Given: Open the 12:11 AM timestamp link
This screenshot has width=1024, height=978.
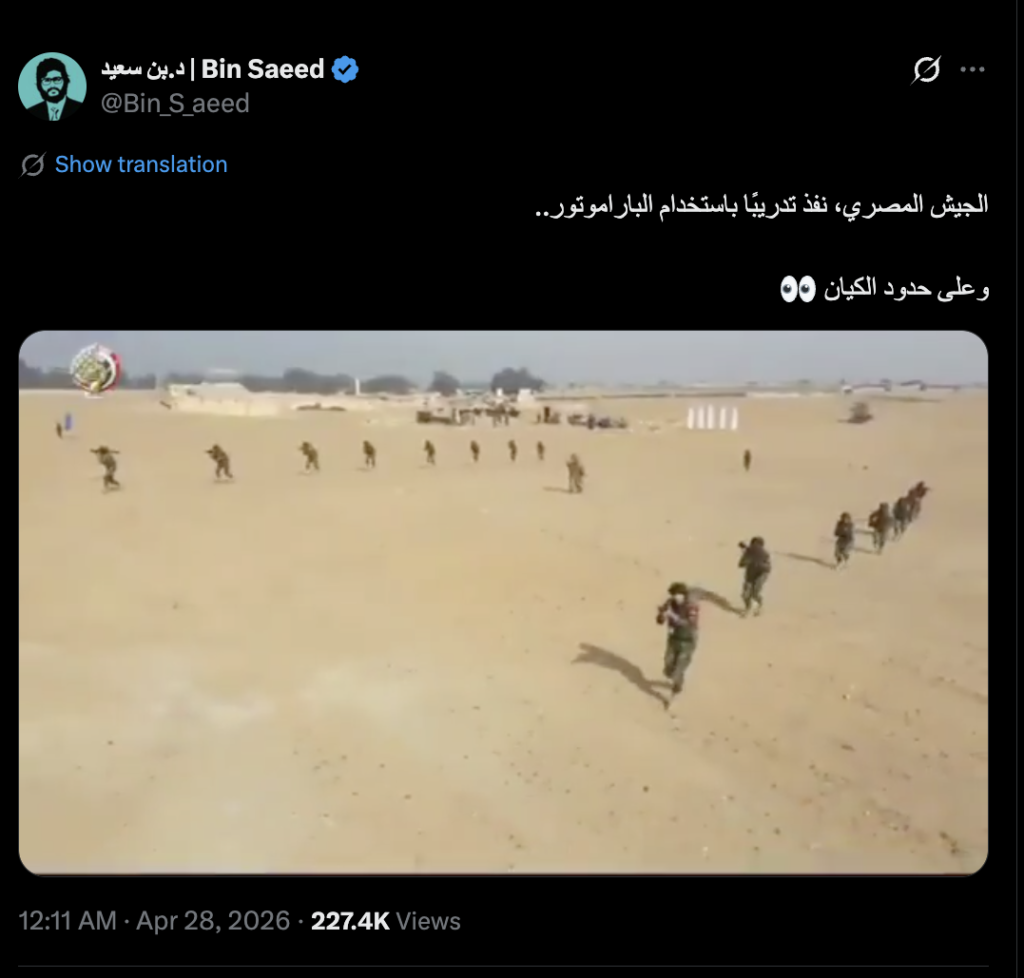Looking at the screenshot, I should (67, 921).
